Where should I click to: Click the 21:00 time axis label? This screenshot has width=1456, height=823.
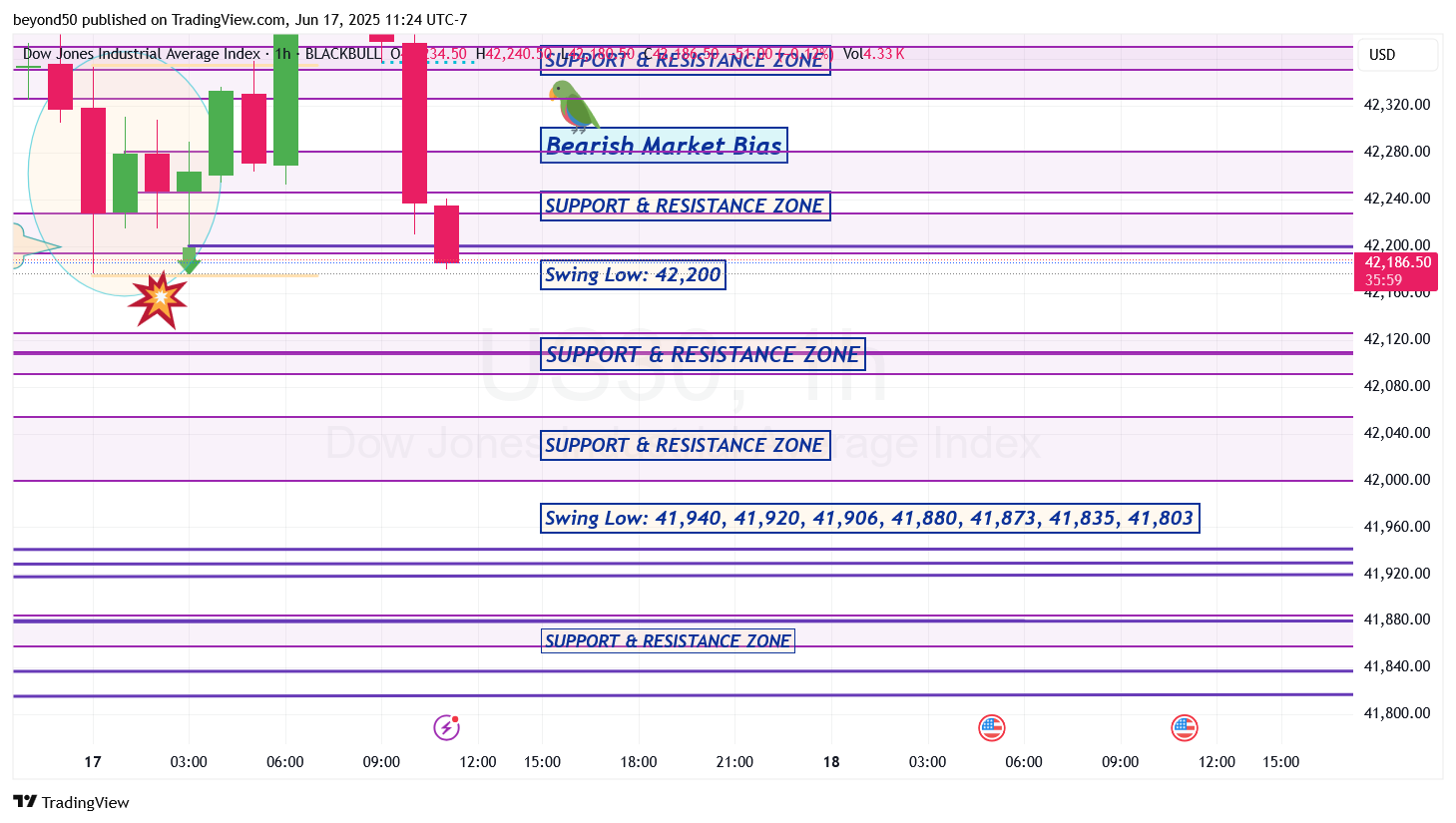point(734,762)
